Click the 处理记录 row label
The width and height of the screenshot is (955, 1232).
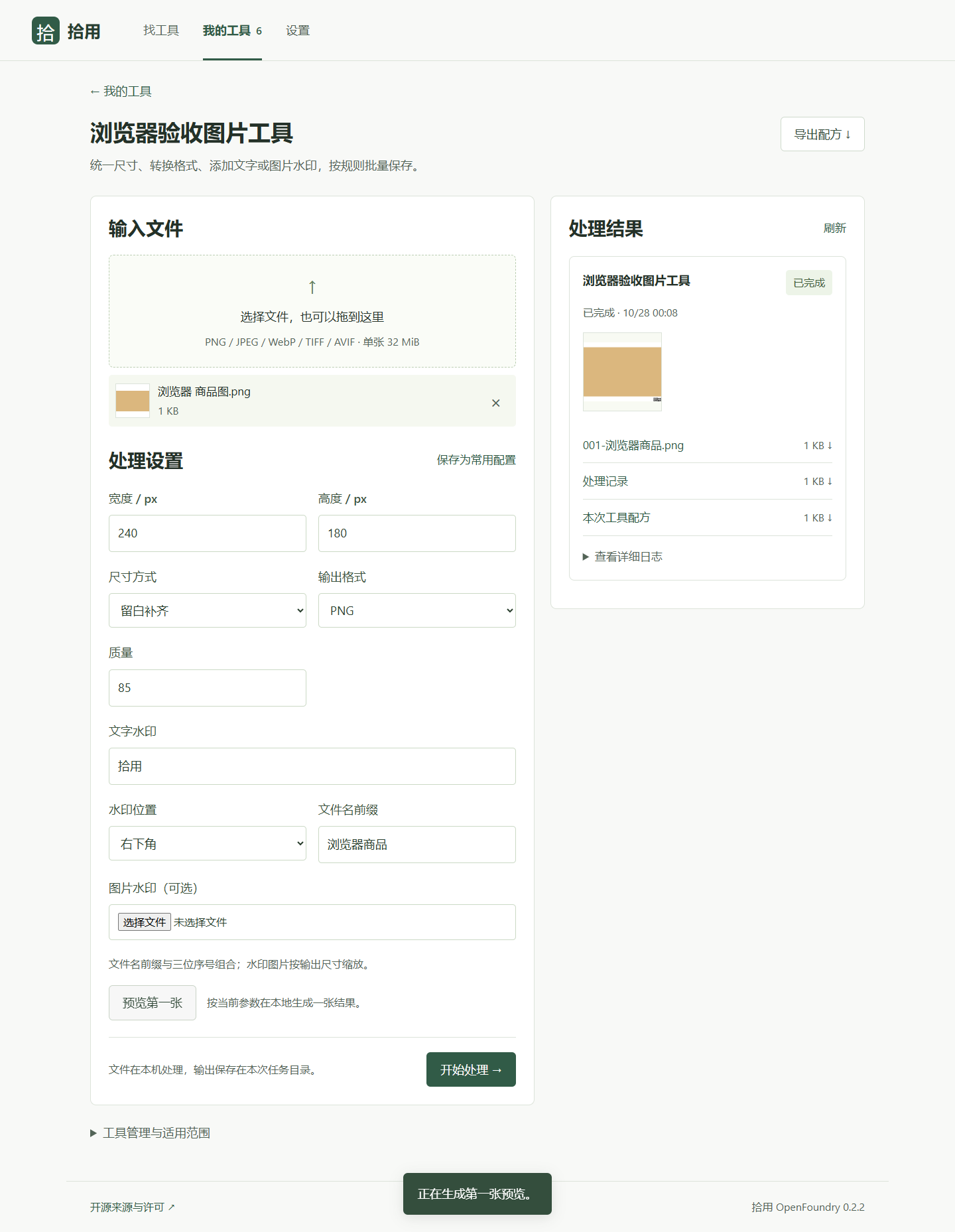[605, 482]
